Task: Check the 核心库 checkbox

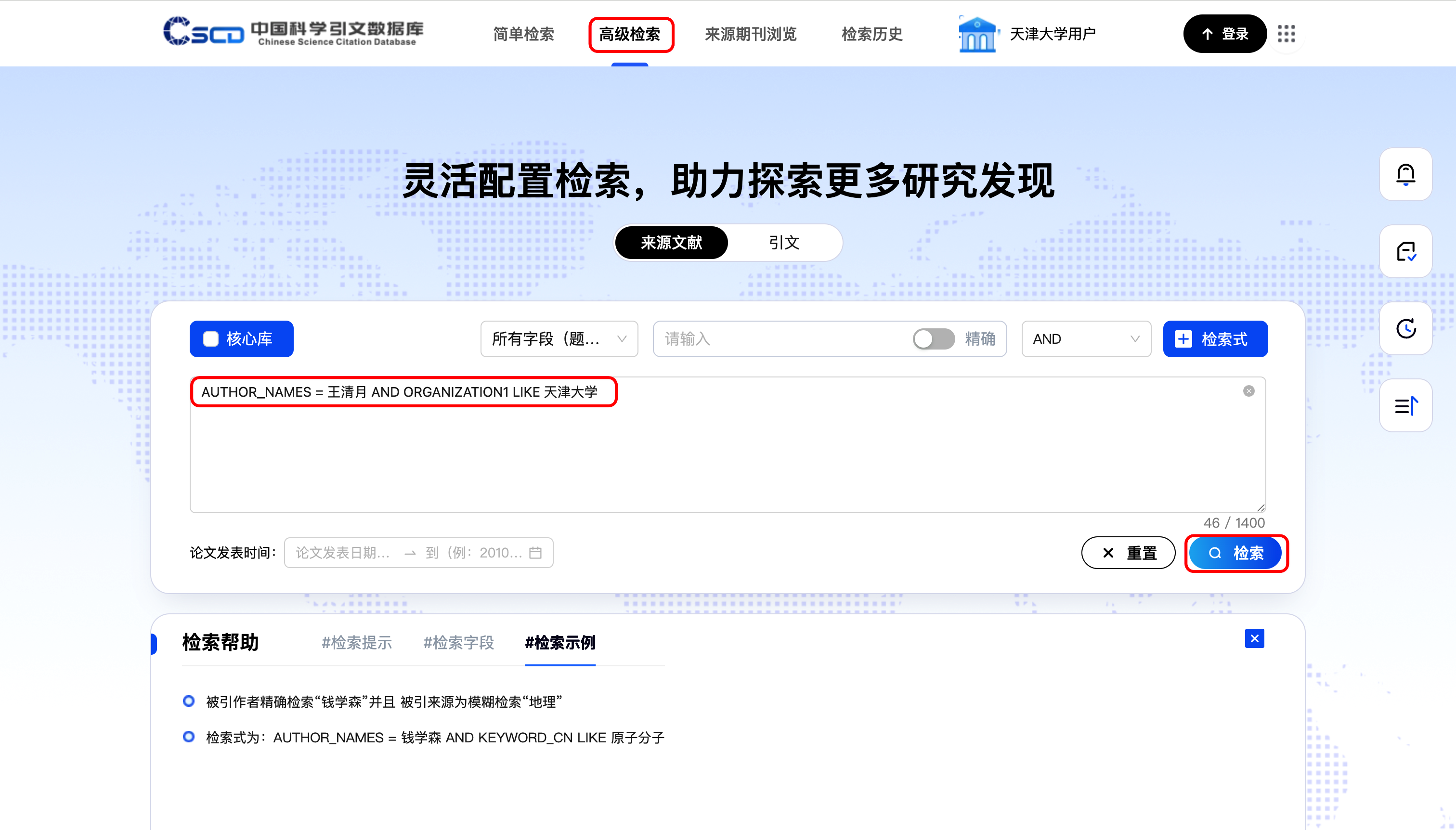Action: point(211,339)
